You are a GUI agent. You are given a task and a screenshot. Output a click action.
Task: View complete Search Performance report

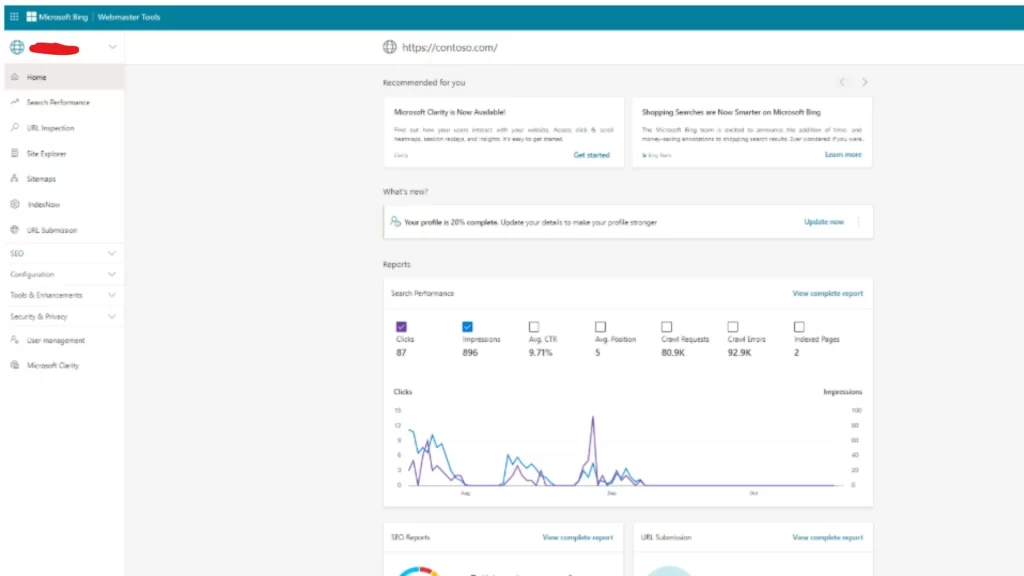827,293
